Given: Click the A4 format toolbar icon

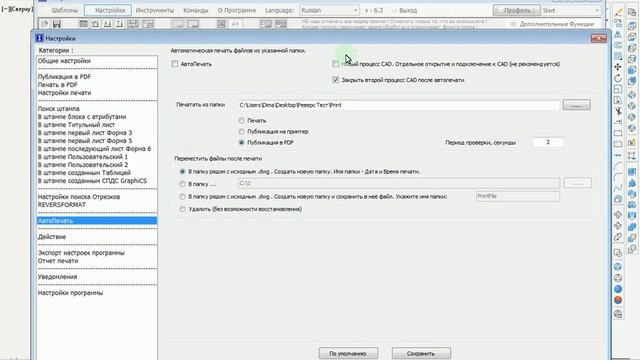Looking at the screenshot, I should [x=235, y=24].
